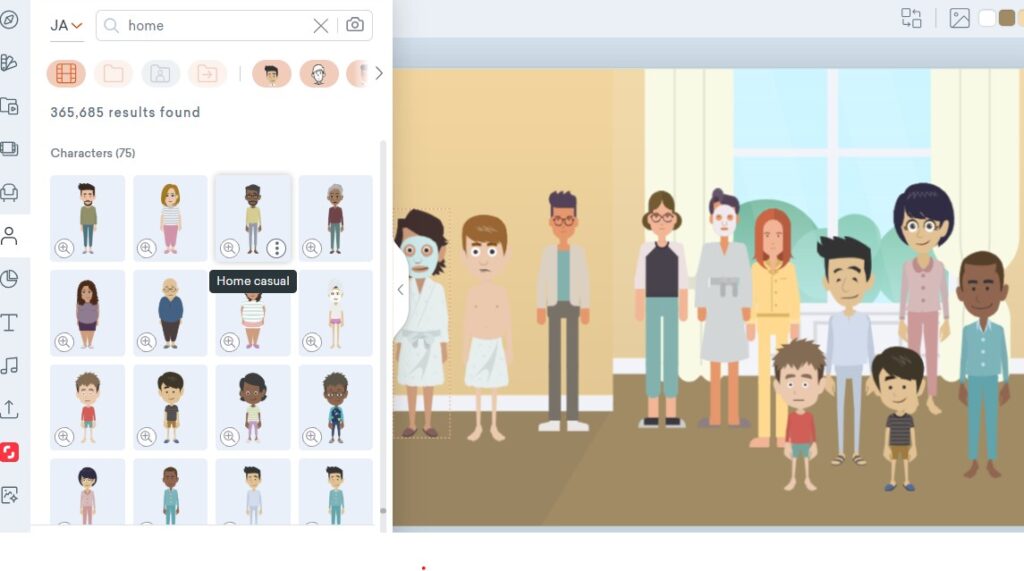Open the Props armchair icon in sidebar
The height and width of the screenshot is (571, 1024).
tap(9, 192)
